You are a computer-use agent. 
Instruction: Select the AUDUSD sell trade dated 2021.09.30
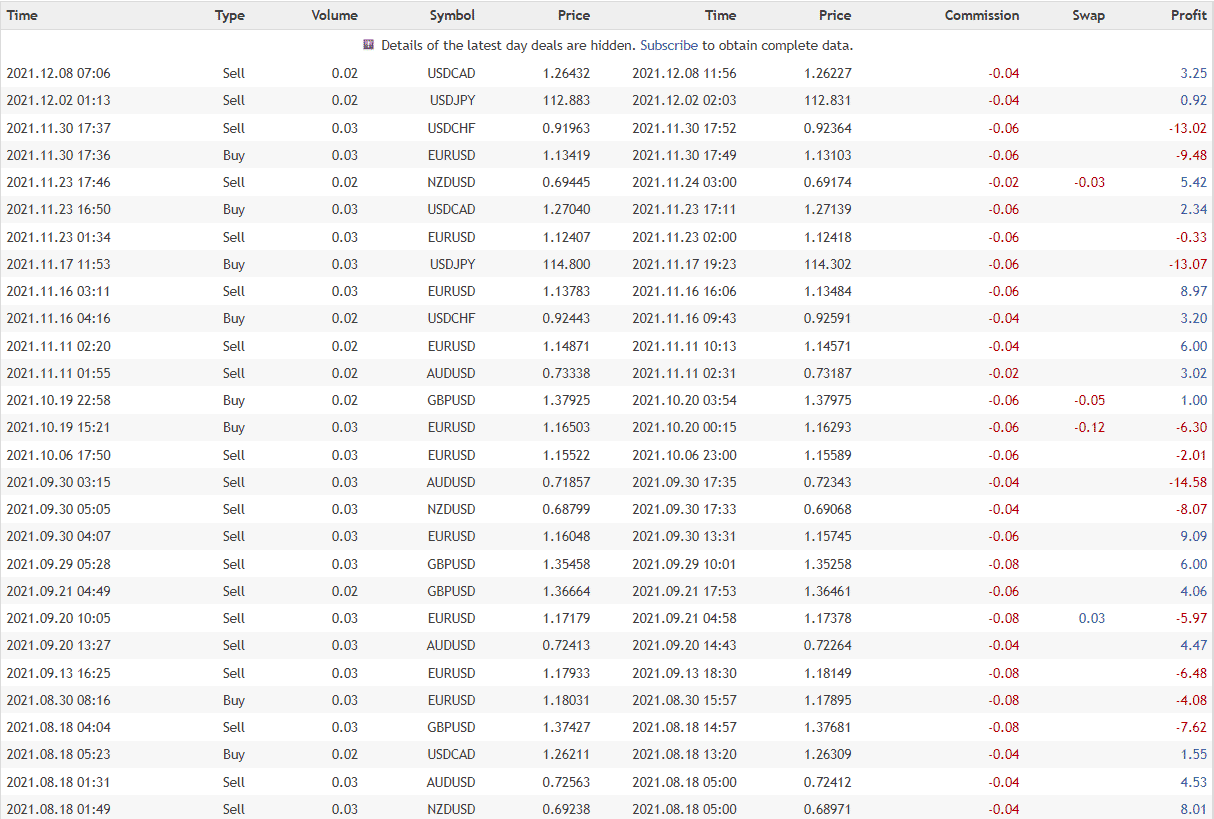[x=452, y=482]
